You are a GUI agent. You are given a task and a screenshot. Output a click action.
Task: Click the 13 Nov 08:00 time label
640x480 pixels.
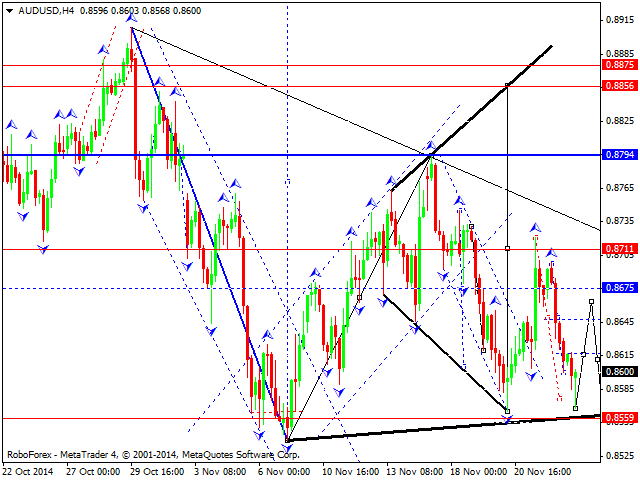click(x=413, y=472)
